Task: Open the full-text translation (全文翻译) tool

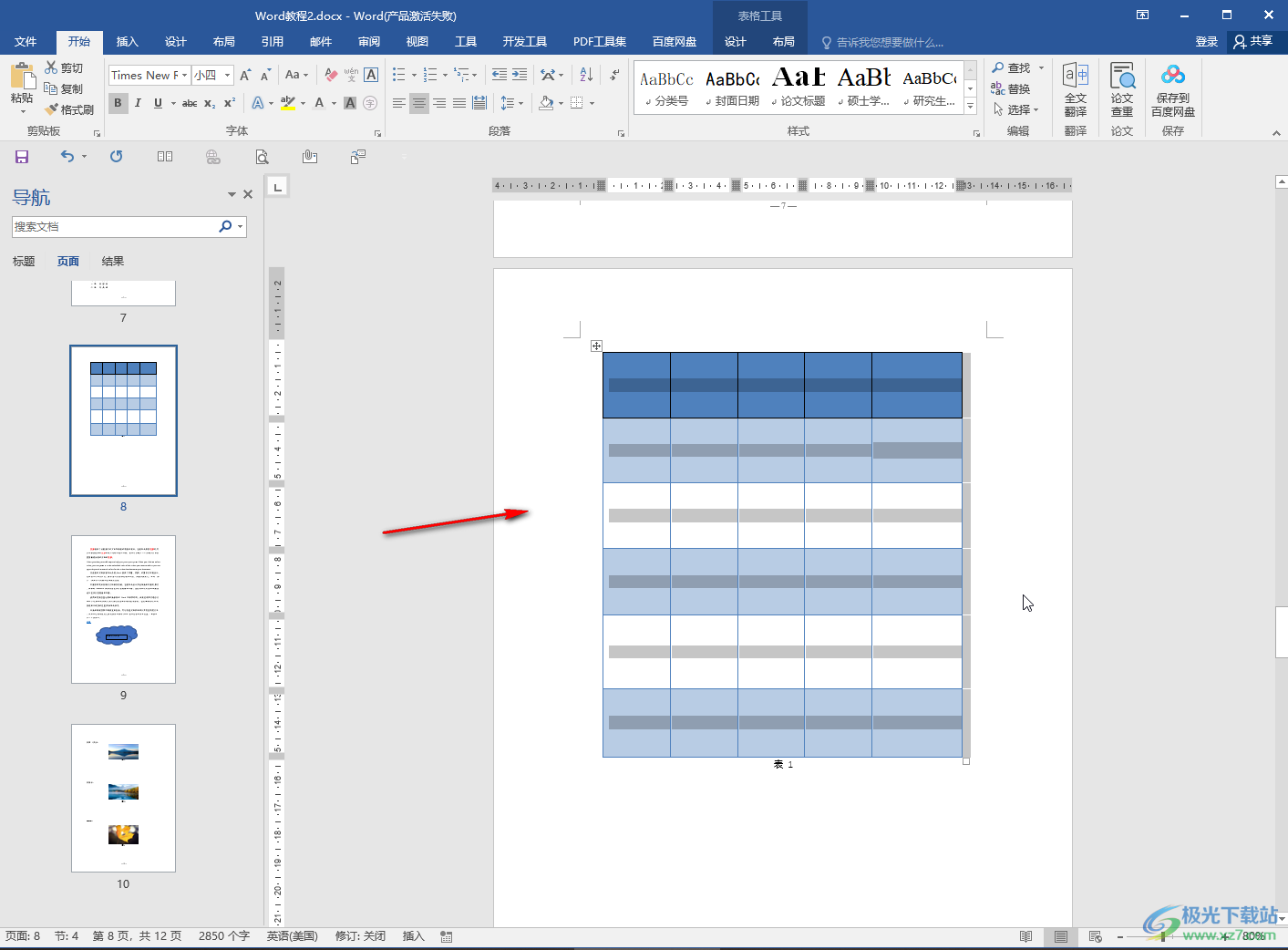Action: tap(1076, 89)
